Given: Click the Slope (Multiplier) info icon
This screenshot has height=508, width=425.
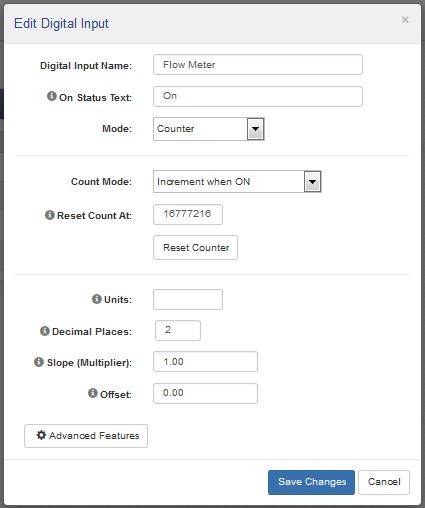Looking at the screenshot, I should [39, 362].
